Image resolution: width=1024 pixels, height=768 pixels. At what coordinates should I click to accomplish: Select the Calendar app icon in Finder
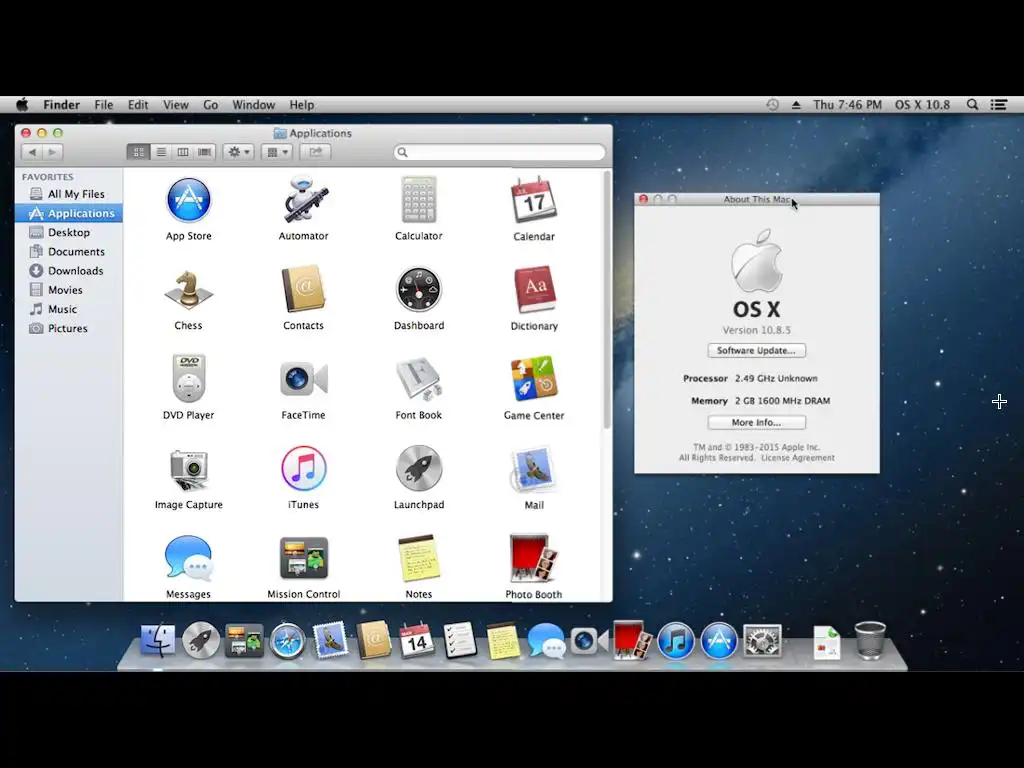pyautogui.click(x=534, y=200)
